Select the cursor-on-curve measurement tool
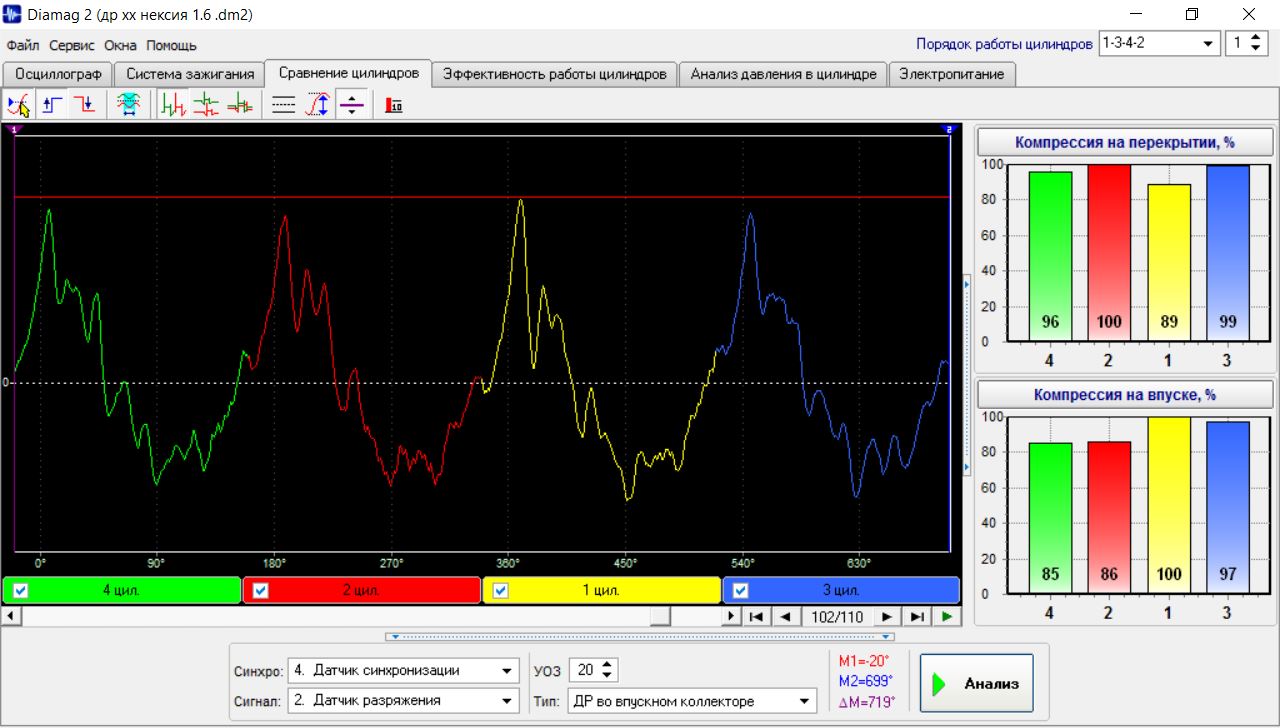The image size is (1280, 728). 17,104
